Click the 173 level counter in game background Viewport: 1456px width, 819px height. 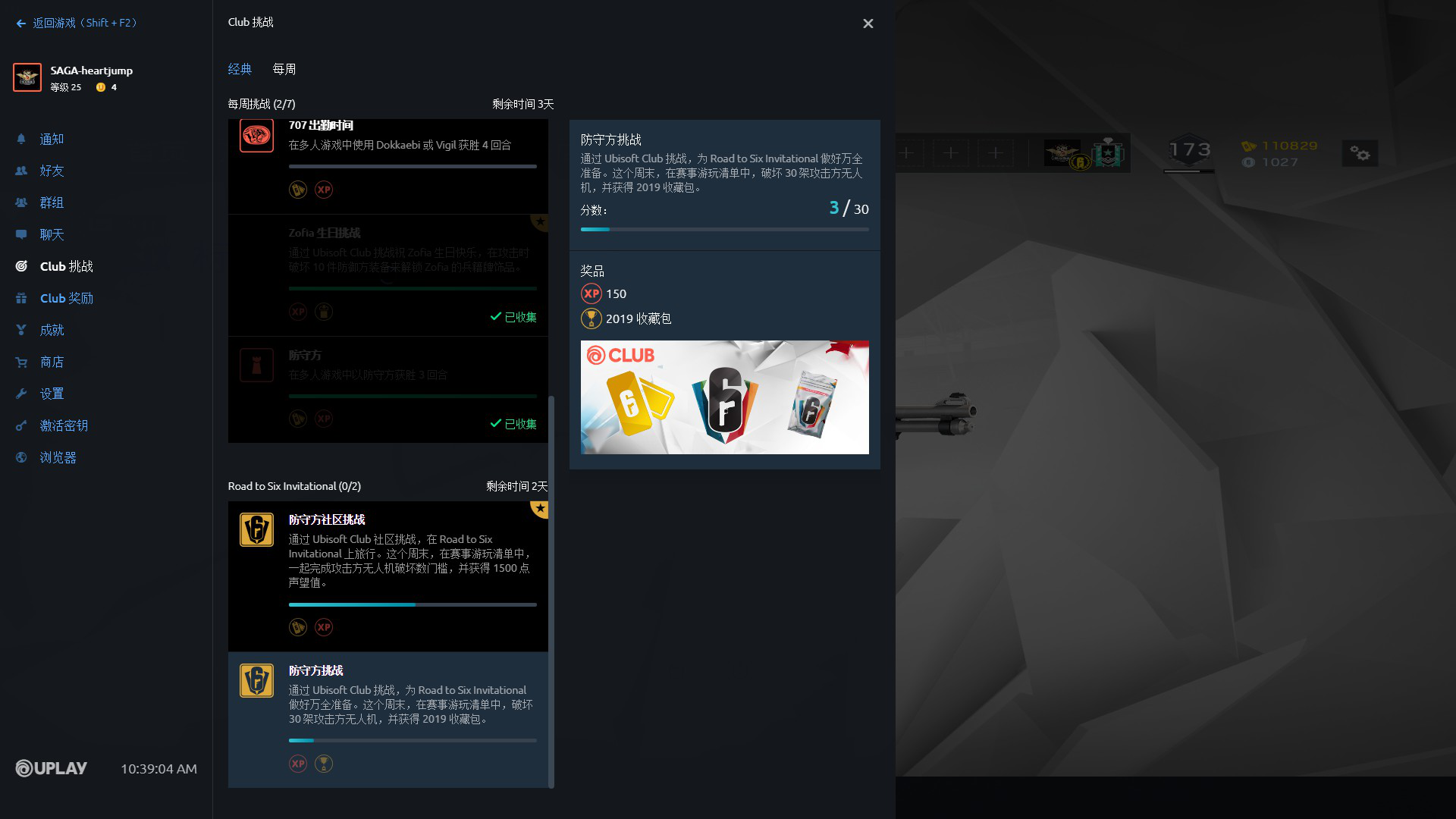point(1189,150)
